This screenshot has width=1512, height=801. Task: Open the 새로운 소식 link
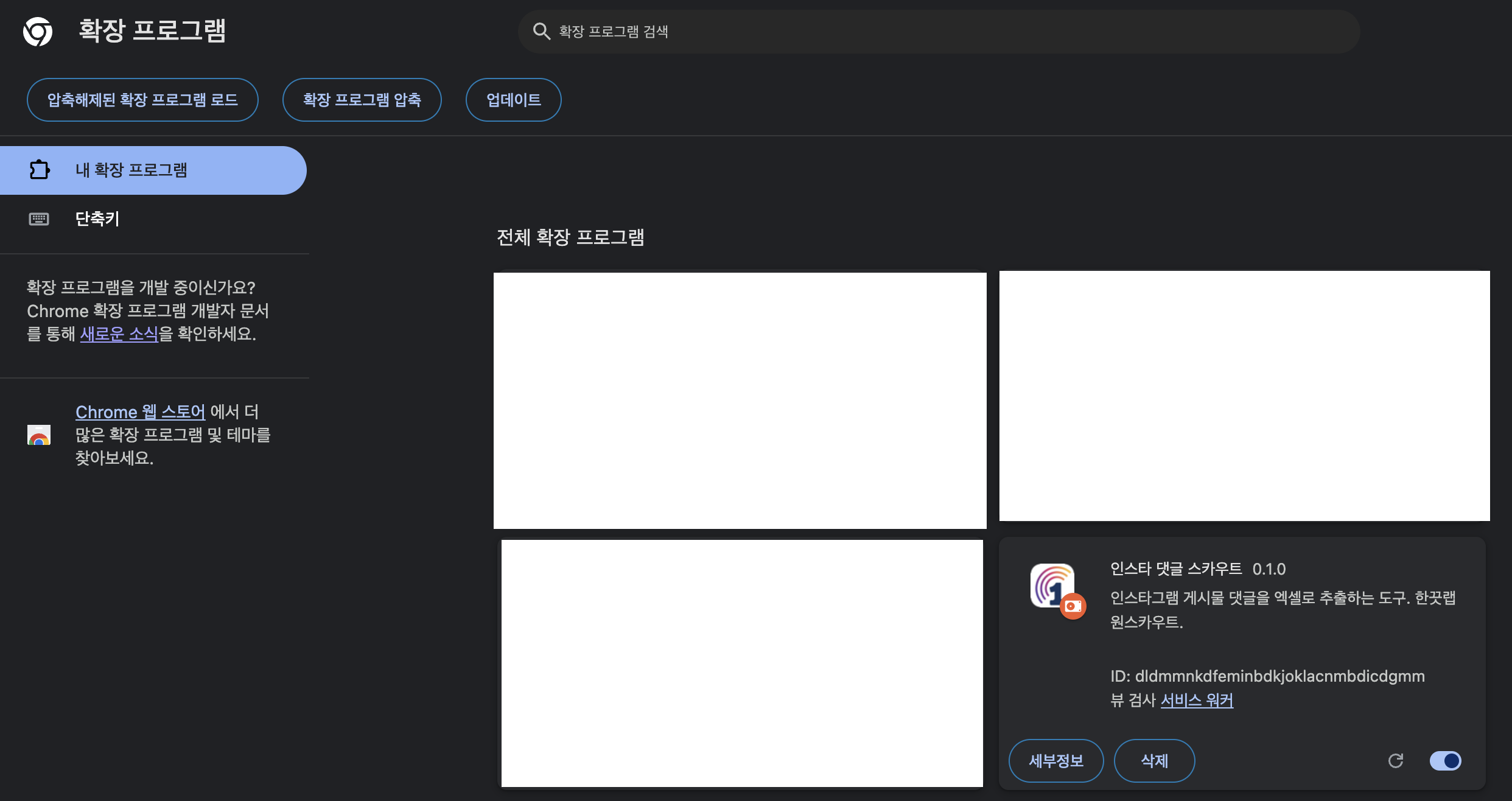click(119, 334)
